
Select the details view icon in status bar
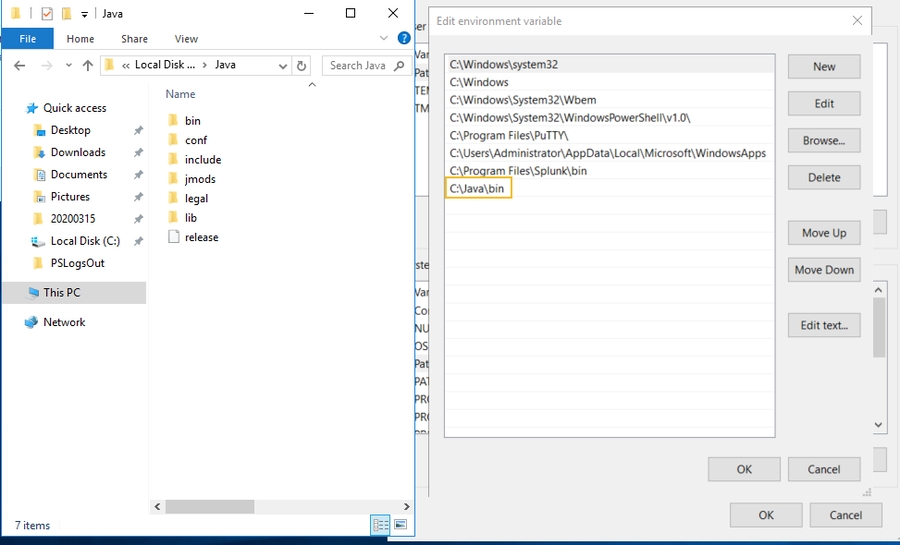click(x=380, y=524)
